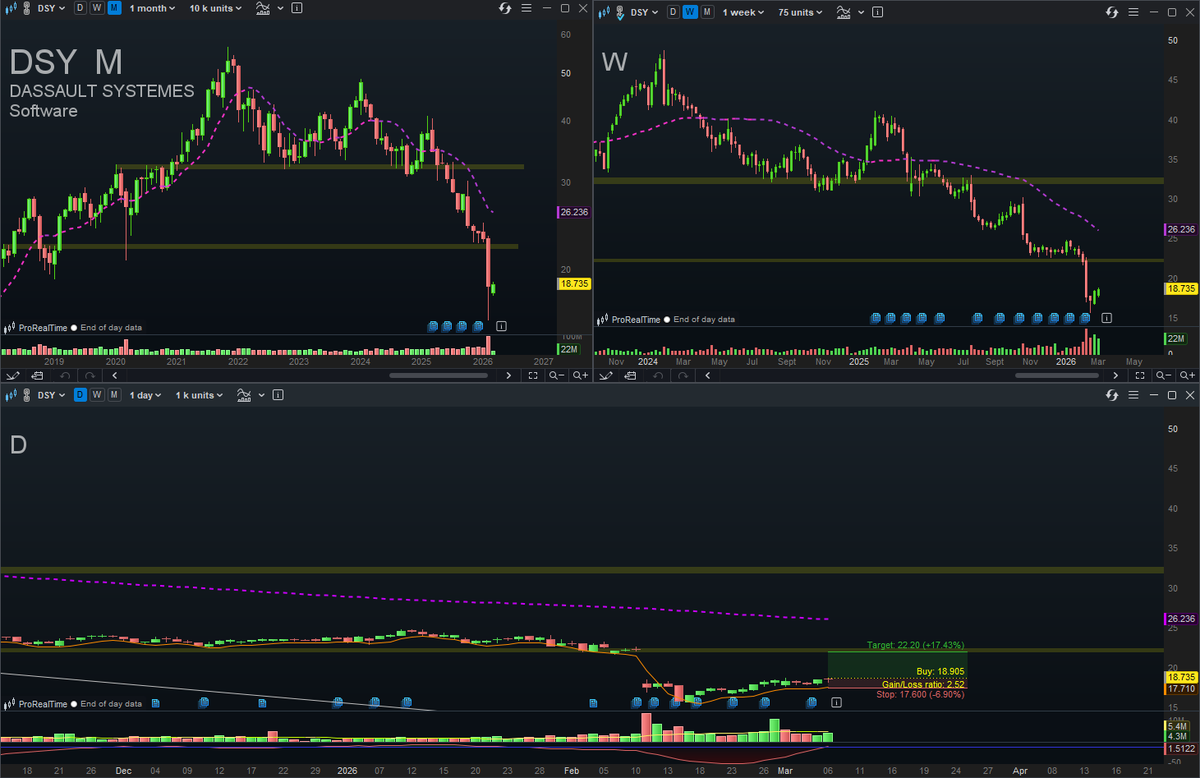Open the '10 k units' history dropdown
1200x778 pixels.
point(214,8)
